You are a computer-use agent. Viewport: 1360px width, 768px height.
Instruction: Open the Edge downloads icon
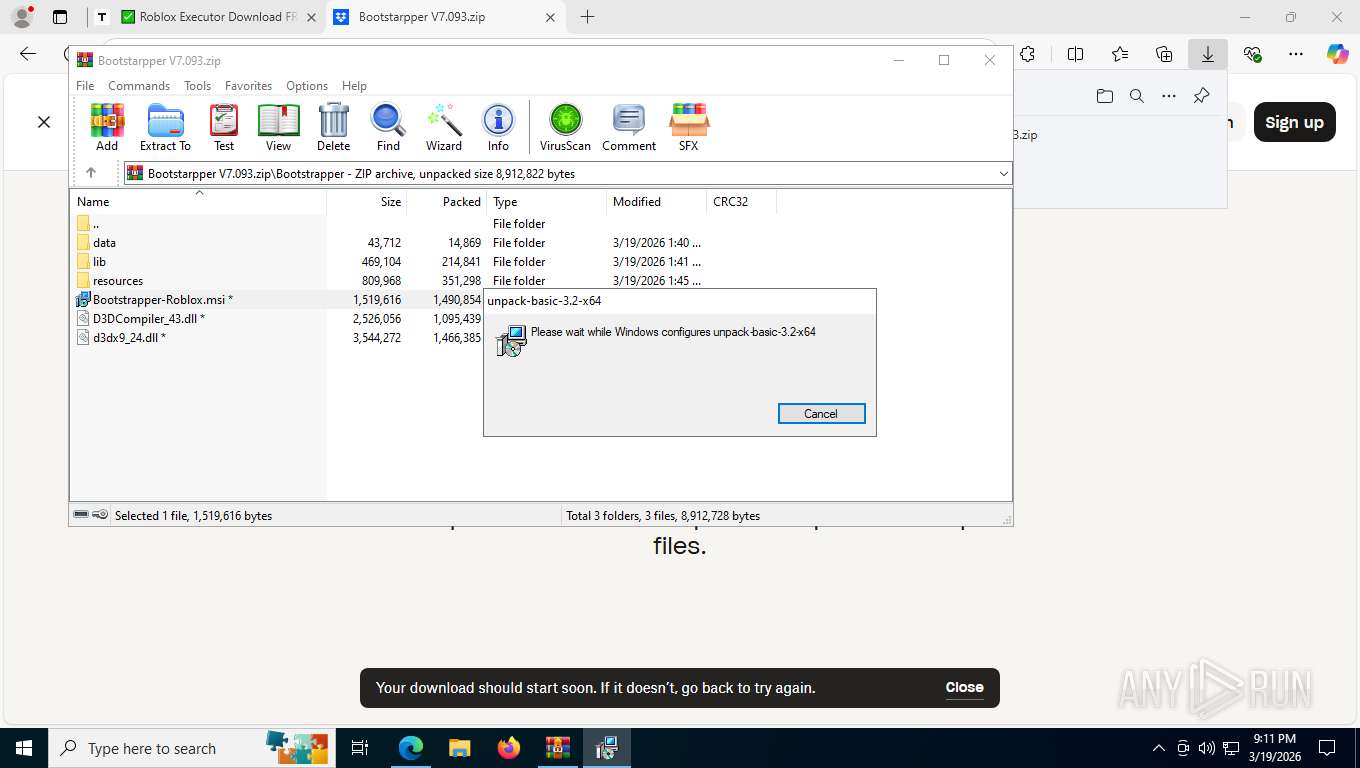[1208, 54]
